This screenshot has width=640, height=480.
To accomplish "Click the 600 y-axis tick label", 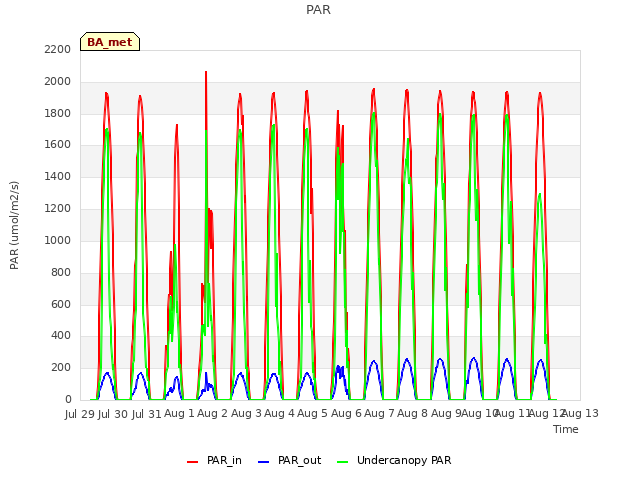I will 61,304.
